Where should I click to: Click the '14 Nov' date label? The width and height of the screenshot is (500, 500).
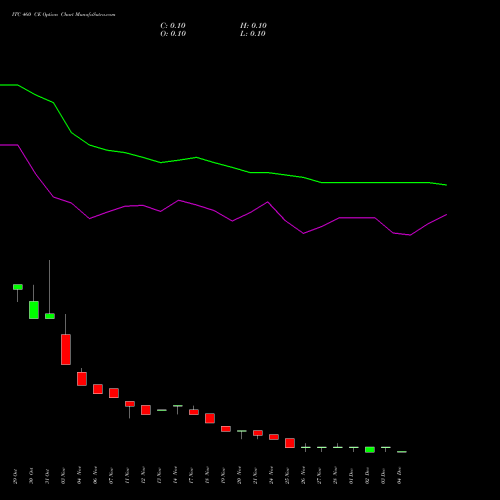tap(175, 476)
